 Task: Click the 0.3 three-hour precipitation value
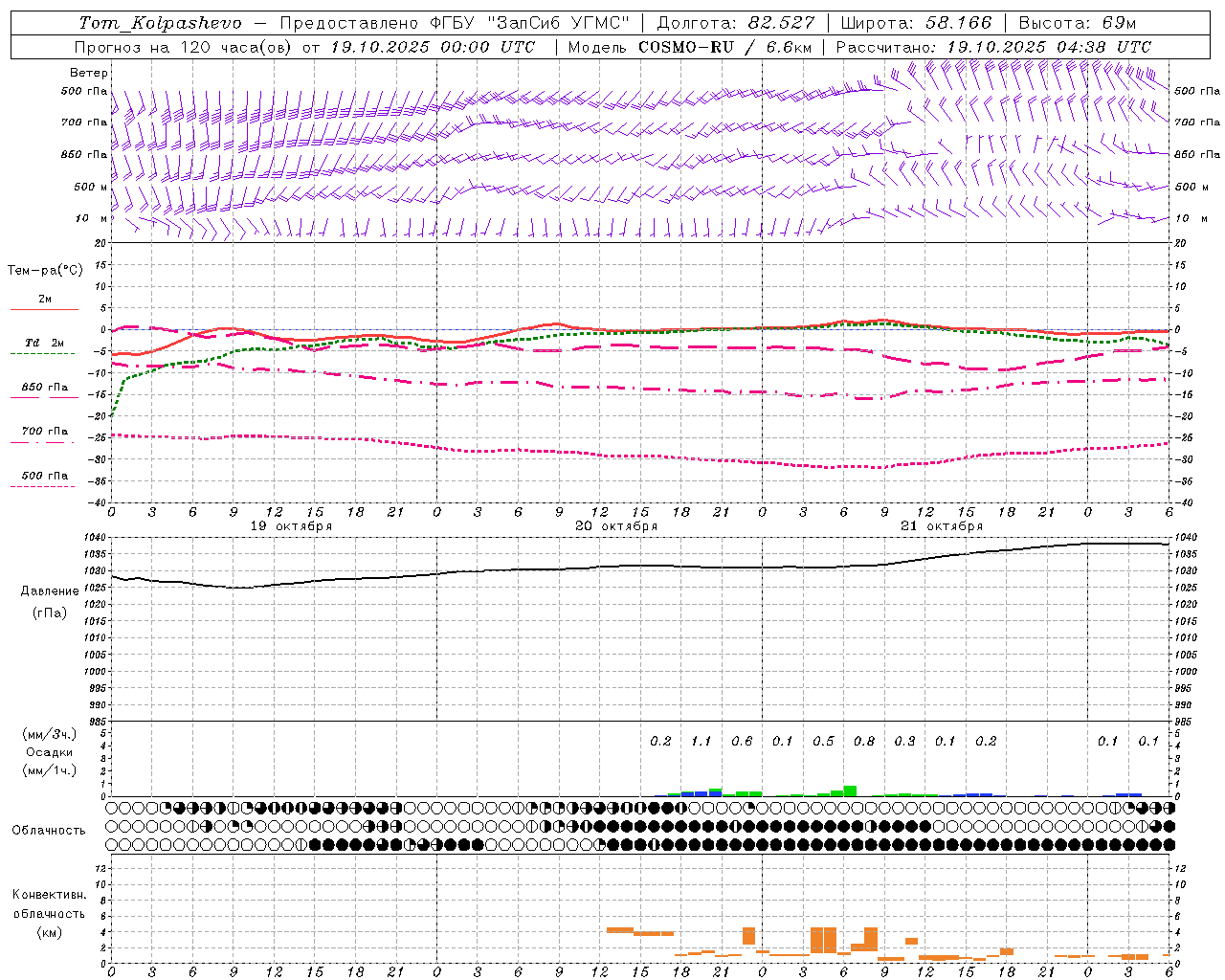pyautogui.click(x=904, y=741)
